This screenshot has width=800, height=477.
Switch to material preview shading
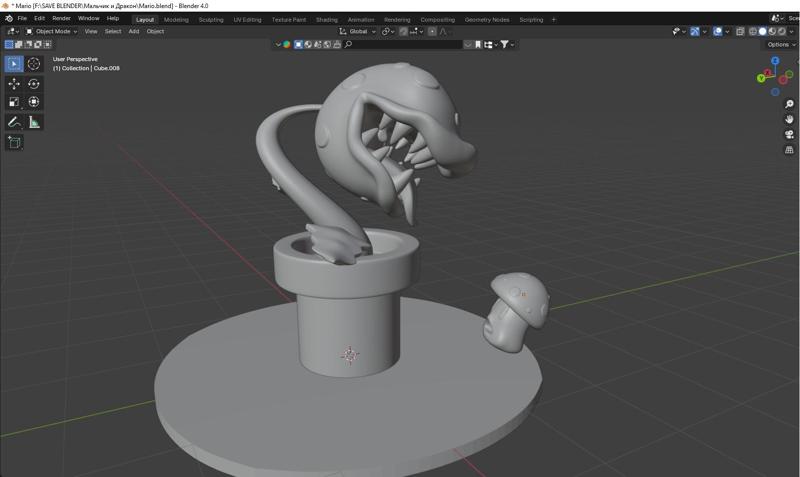pyautogui.click(x=772, y=32)
